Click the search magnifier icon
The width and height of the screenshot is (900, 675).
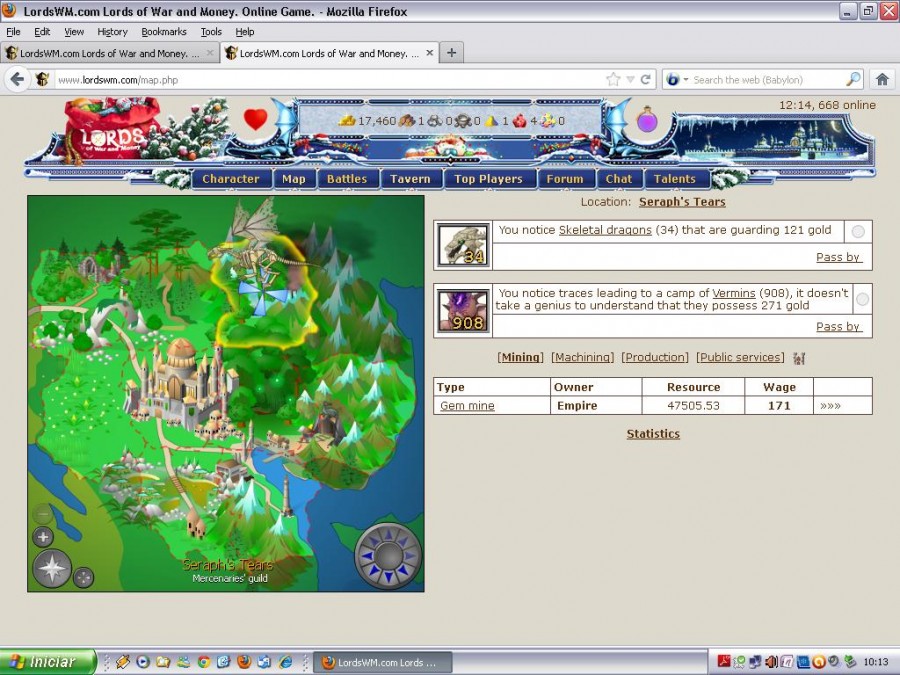pos(854,79)
